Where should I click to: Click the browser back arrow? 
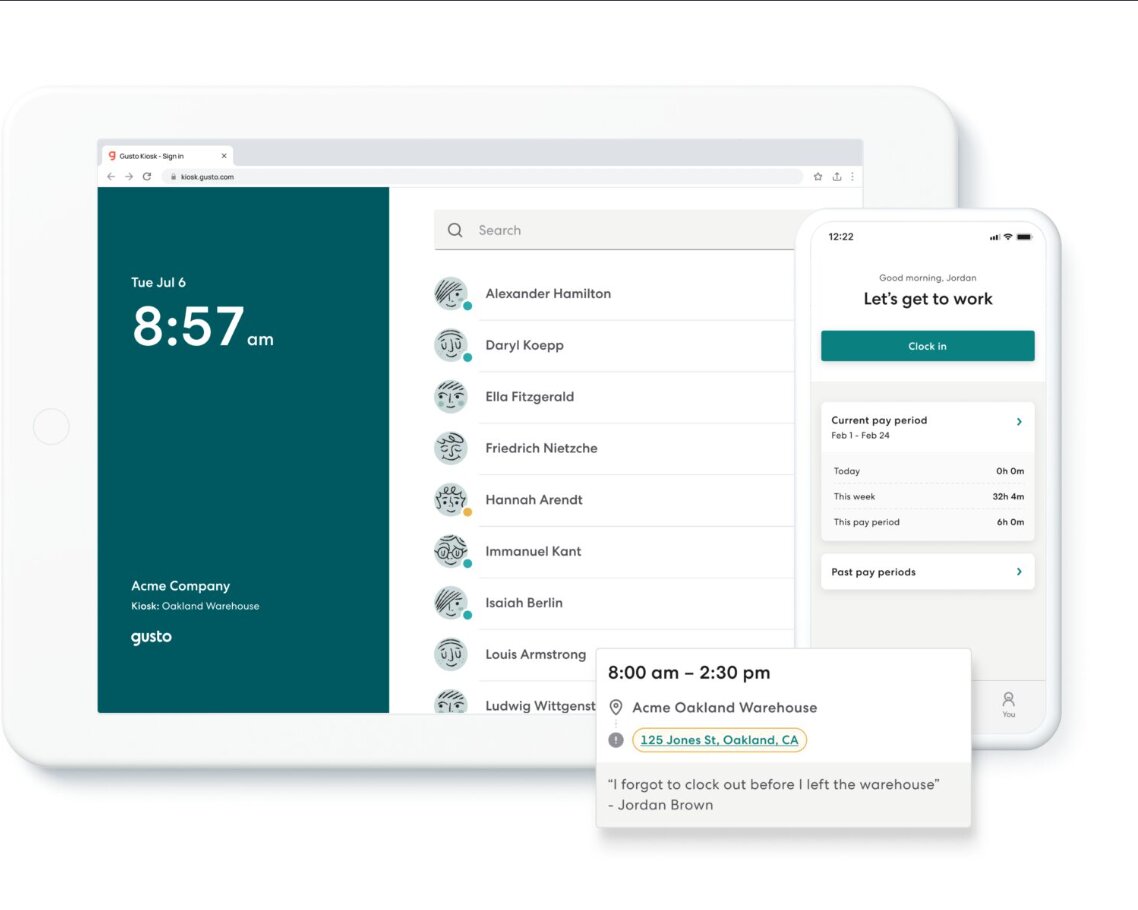[x=111, y=177]
